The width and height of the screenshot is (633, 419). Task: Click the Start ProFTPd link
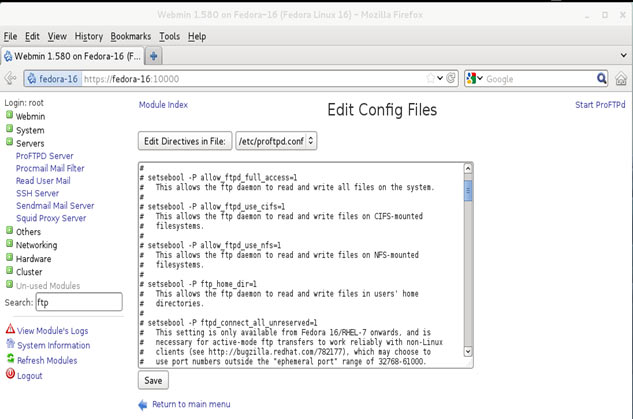coord(600,105)
